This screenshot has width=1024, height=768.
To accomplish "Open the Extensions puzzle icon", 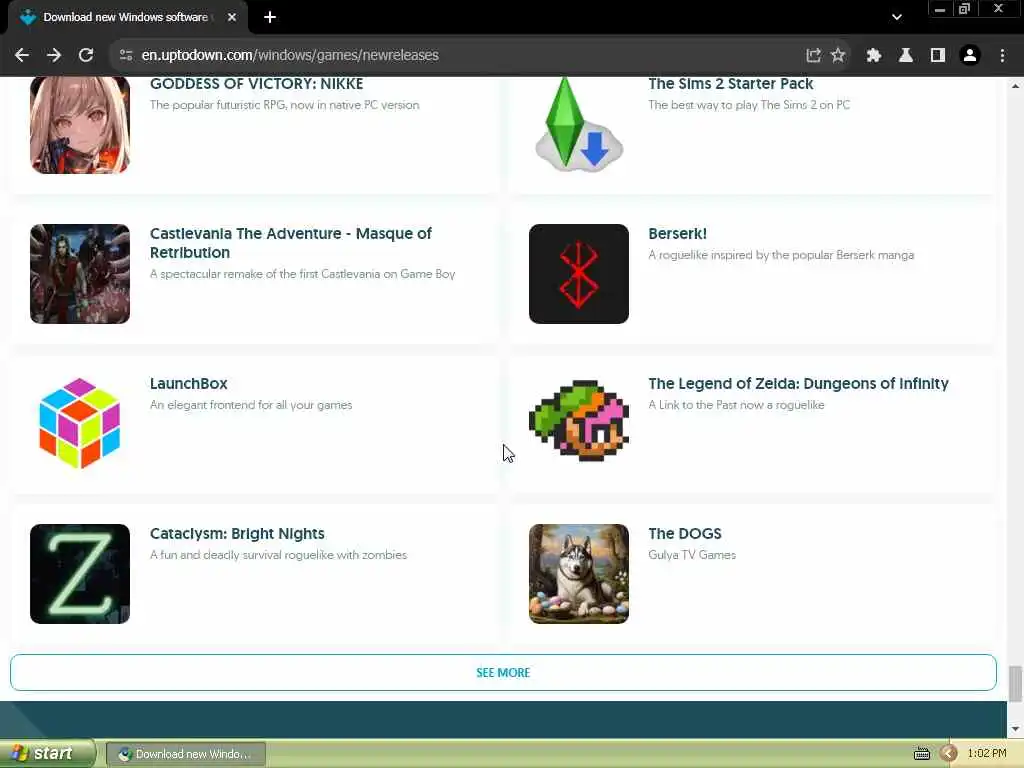I will [x=874, y=56].
